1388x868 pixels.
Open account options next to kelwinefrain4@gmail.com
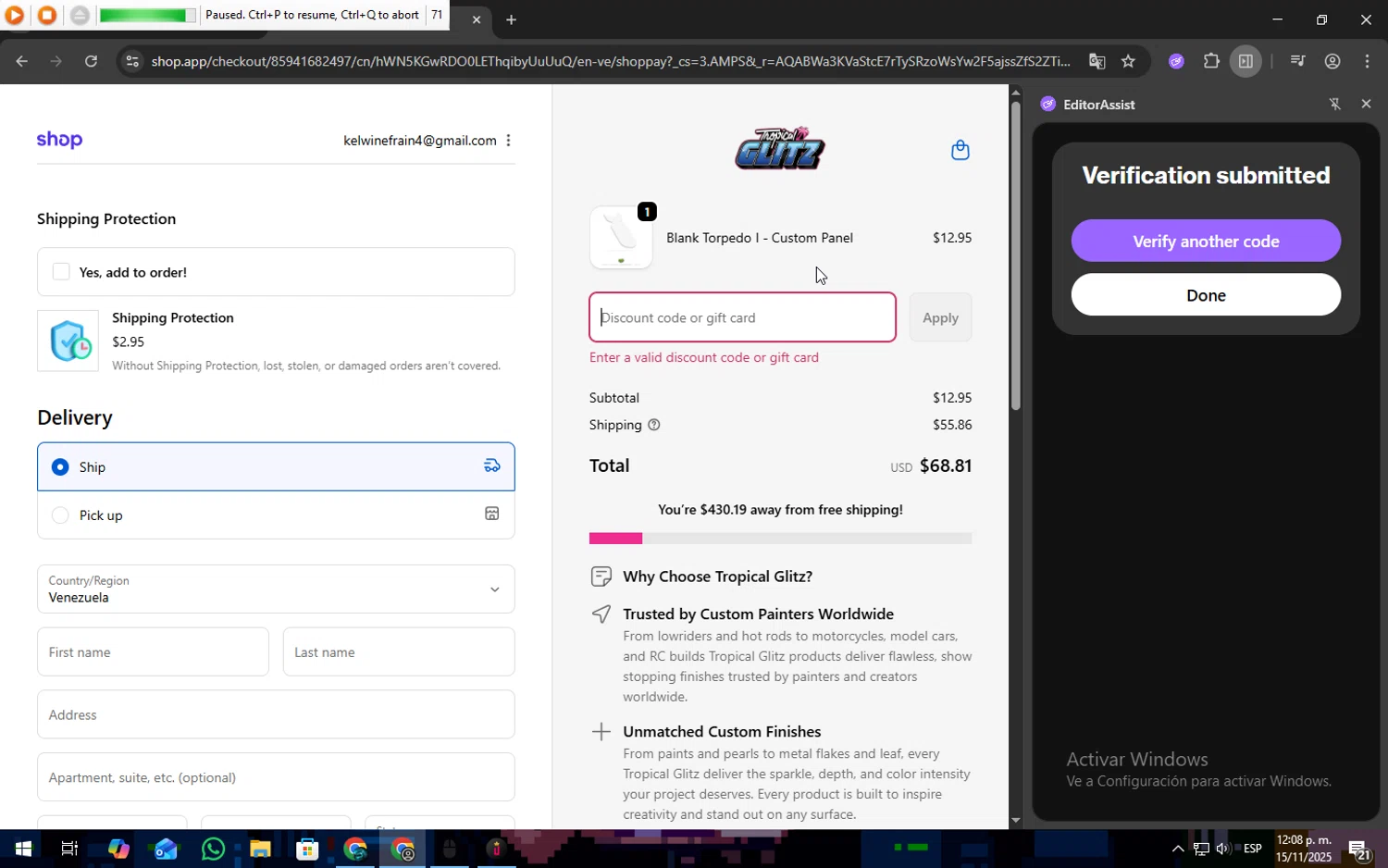pos(508,141)
